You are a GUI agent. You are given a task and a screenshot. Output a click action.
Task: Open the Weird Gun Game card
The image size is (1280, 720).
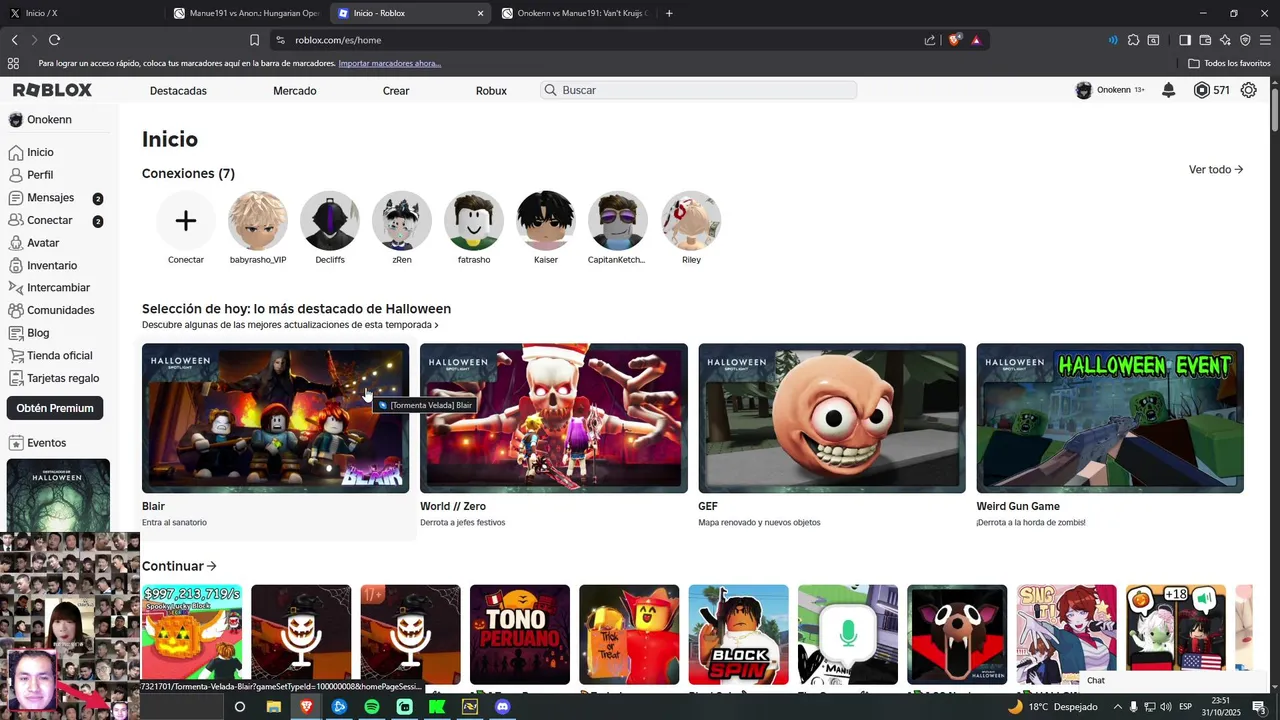point(1110,418)
